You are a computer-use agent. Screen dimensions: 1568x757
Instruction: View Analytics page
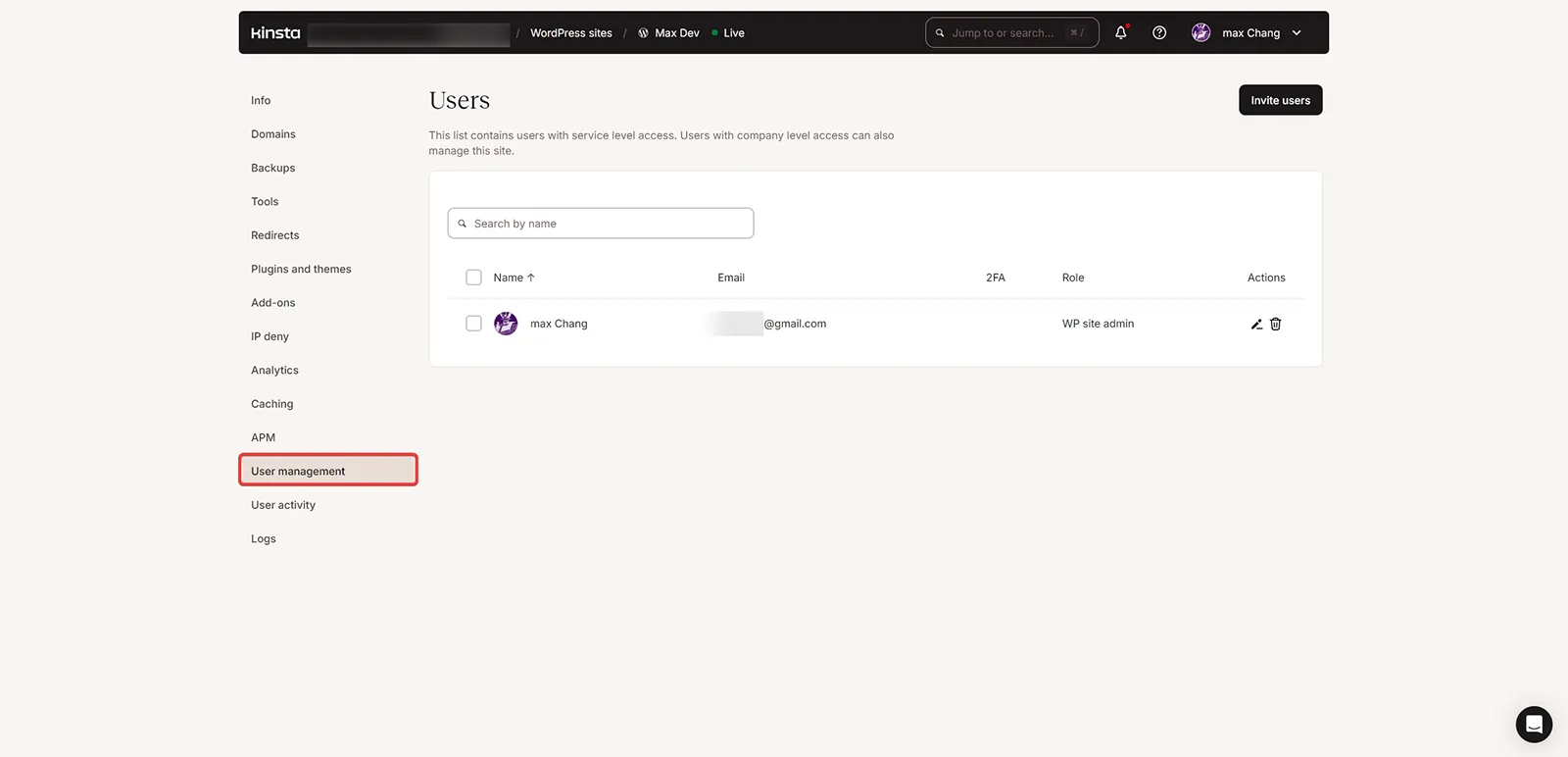[x=274, y=371]
